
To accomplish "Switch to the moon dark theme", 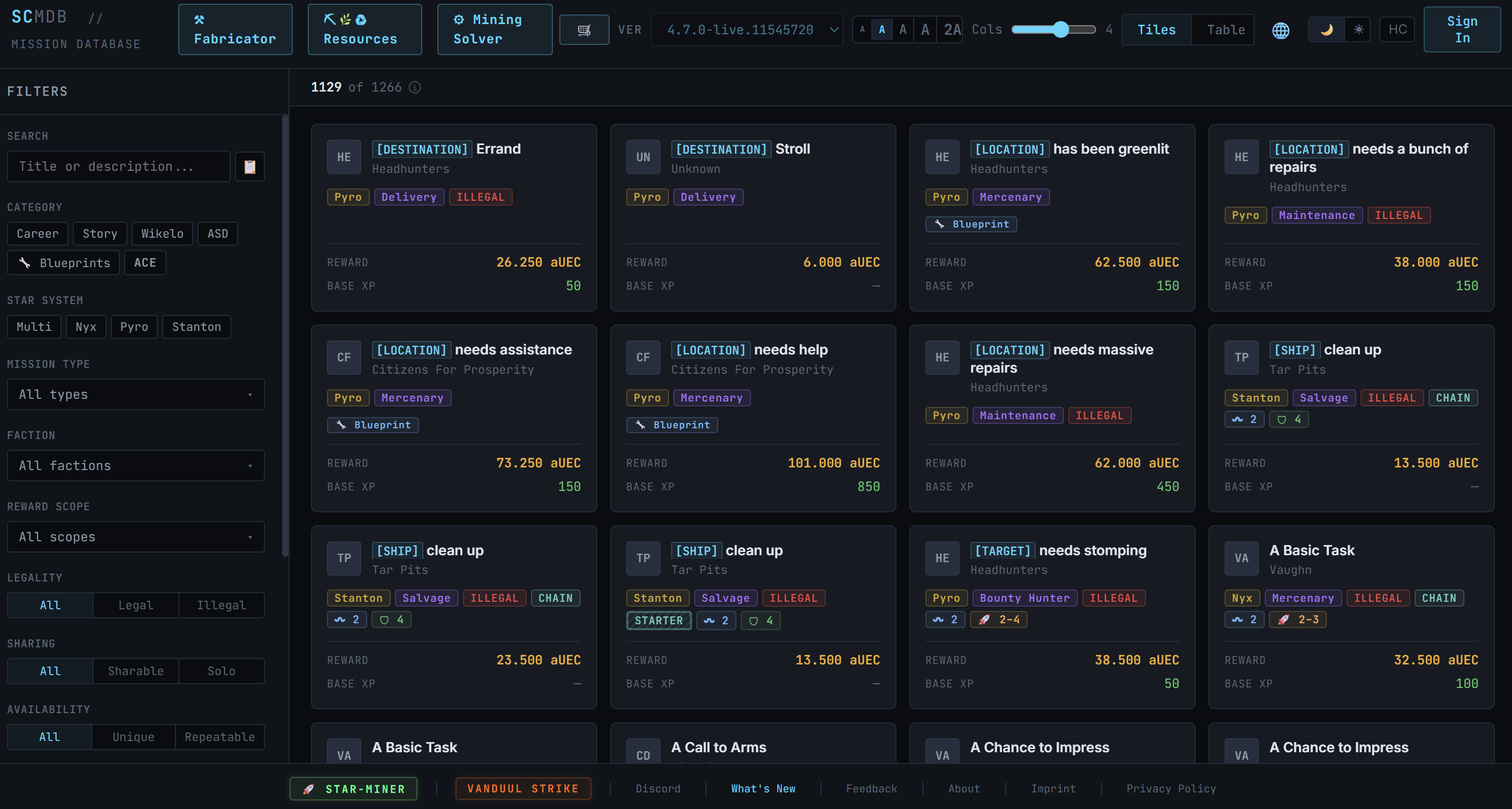I will coord(1326,29).
